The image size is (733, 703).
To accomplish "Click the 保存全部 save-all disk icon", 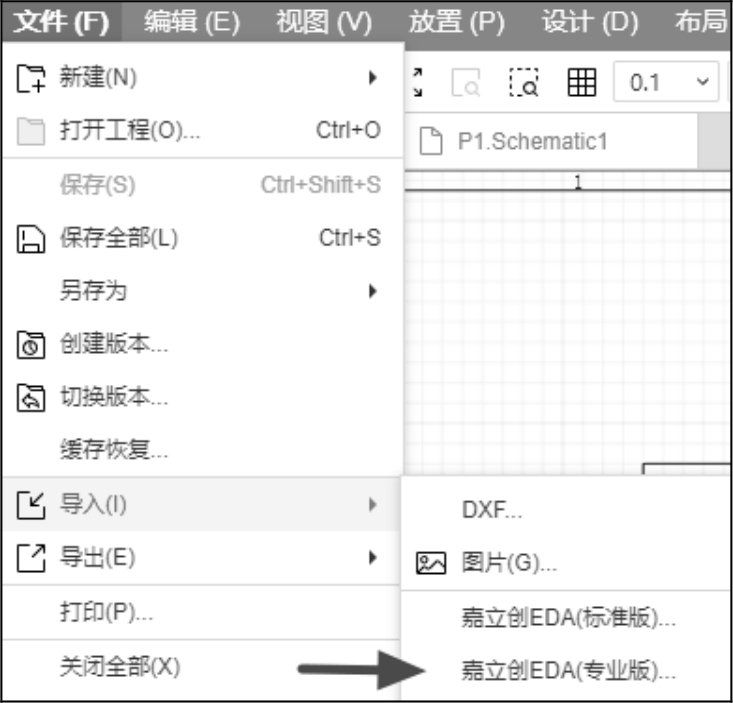I will point(32,238).
